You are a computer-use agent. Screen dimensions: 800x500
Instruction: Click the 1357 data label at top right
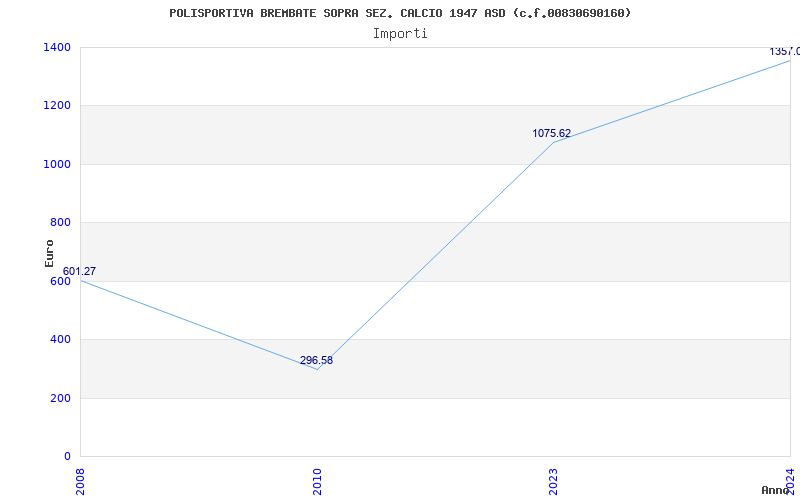[784, 52]
